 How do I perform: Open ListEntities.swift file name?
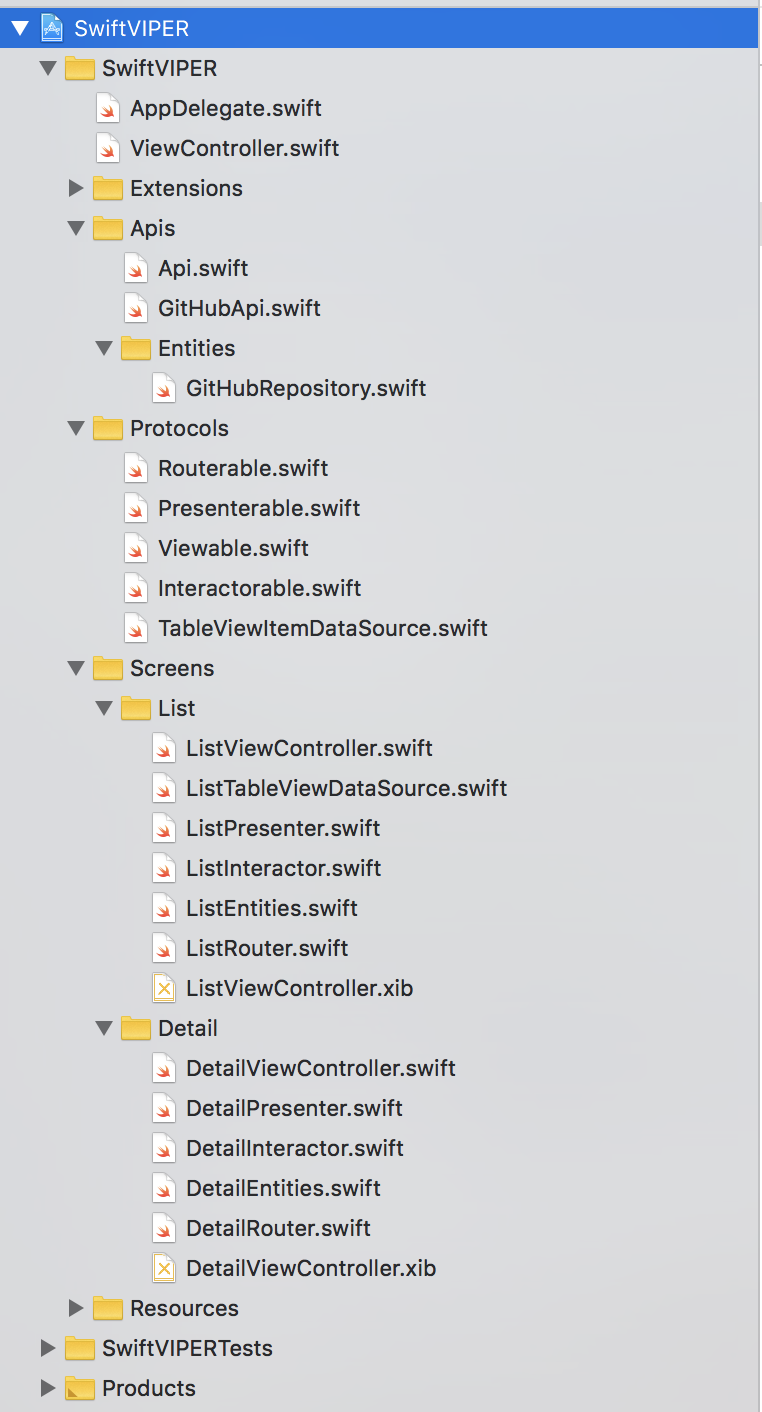pos(272,908)
